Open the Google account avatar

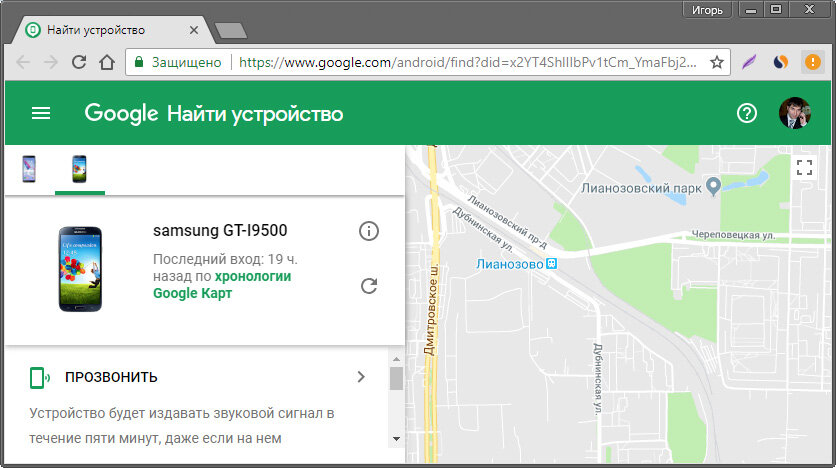pos(794,113)
